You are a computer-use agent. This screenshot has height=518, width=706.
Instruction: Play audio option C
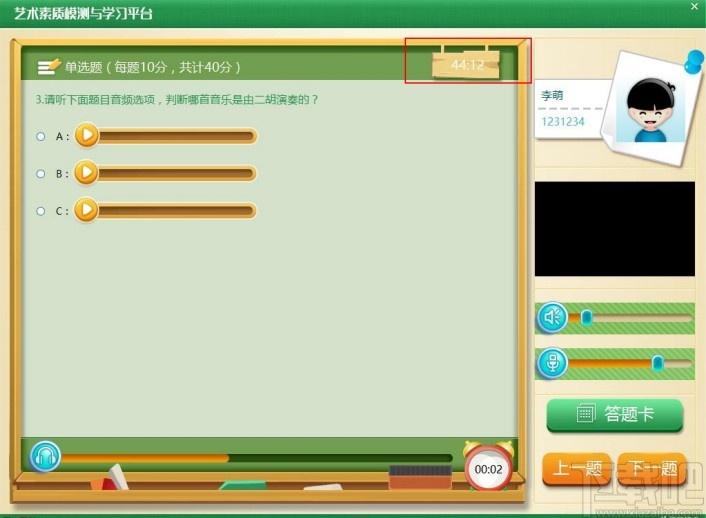pos(86,210)
